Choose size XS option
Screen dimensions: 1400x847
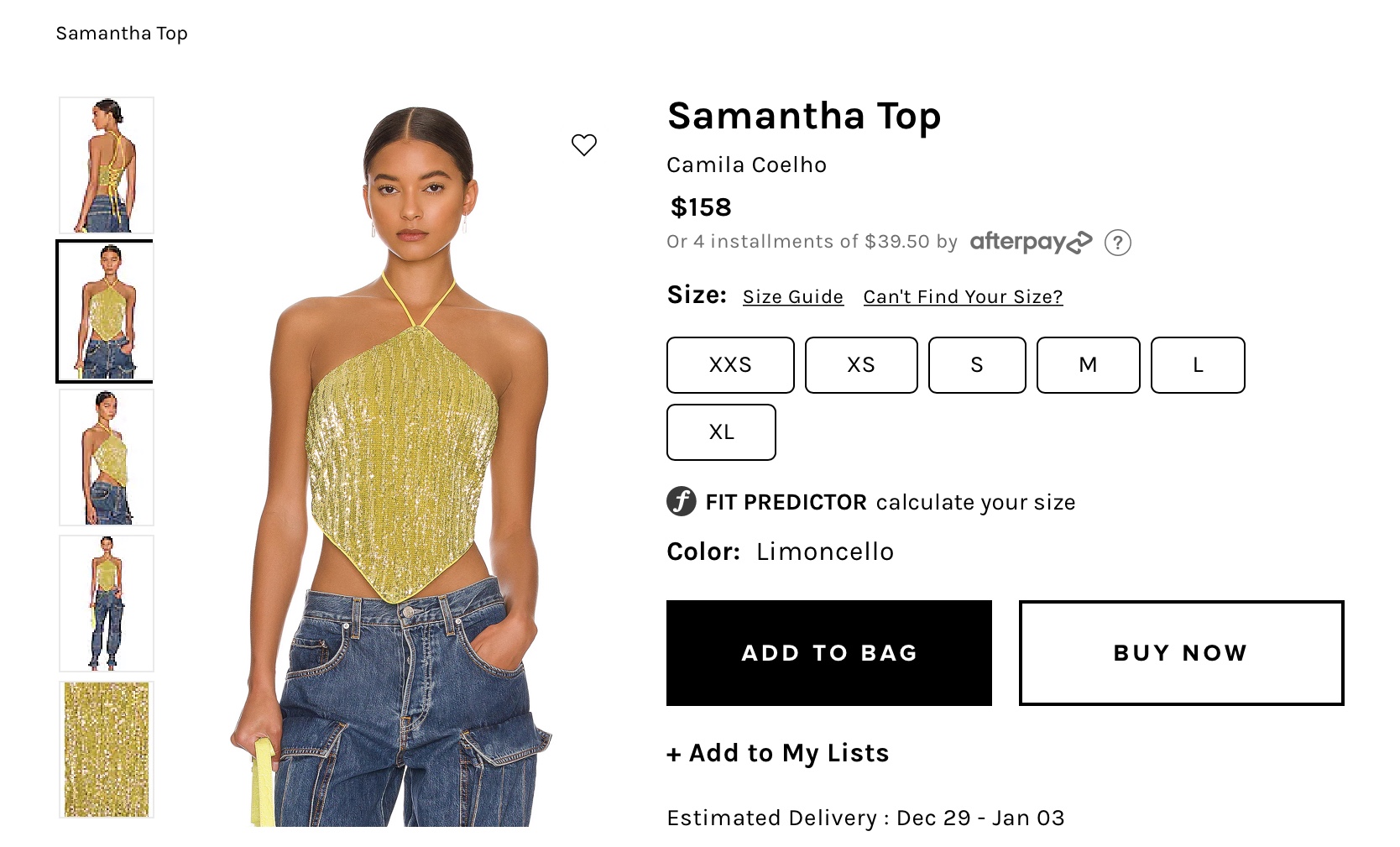click(x=861, y=365)
